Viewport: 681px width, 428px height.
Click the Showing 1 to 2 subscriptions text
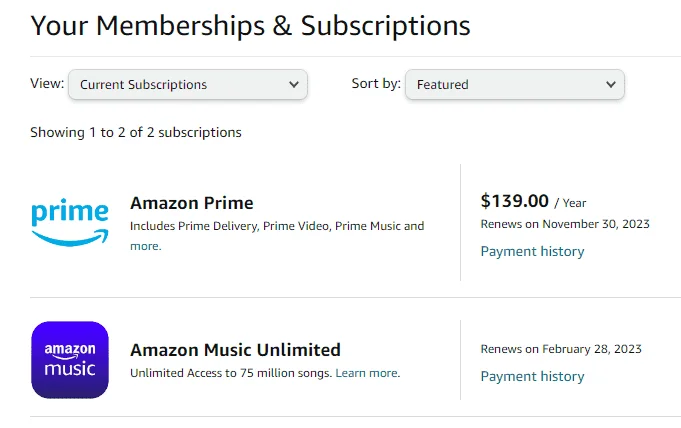pyautogui.click(x=136, y=132)
